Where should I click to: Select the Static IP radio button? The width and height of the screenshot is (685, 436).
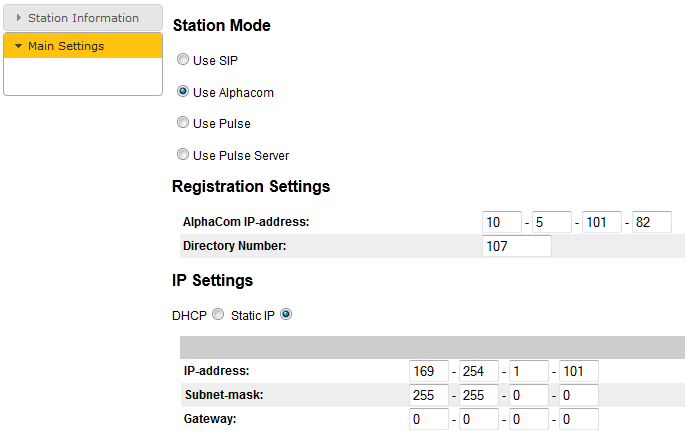click(286, 315)
